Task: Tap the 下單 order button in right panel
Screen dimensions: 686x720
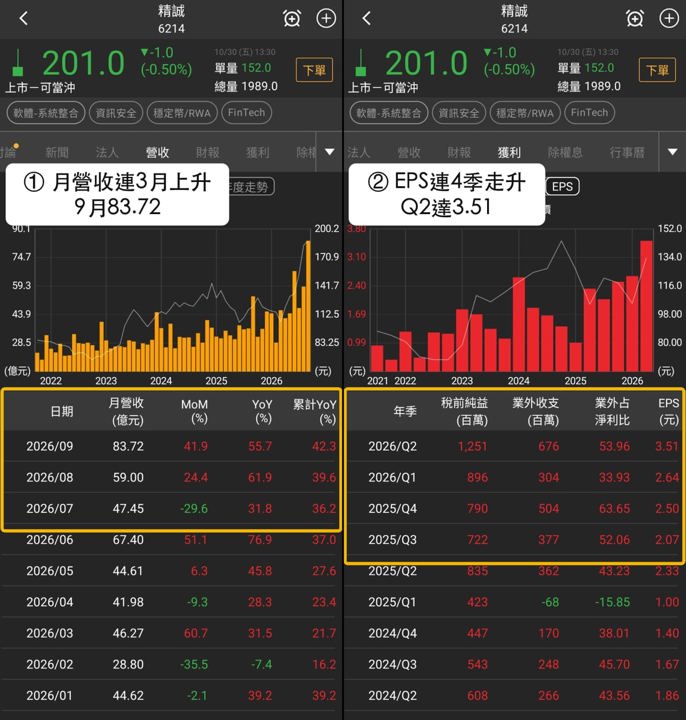Action: (x=657, y=70)
